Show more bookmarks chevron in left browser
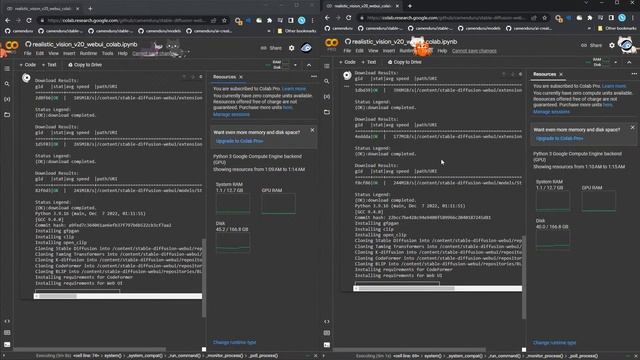The height and width of the screenshot is (360, 640). tap(269, 31)
